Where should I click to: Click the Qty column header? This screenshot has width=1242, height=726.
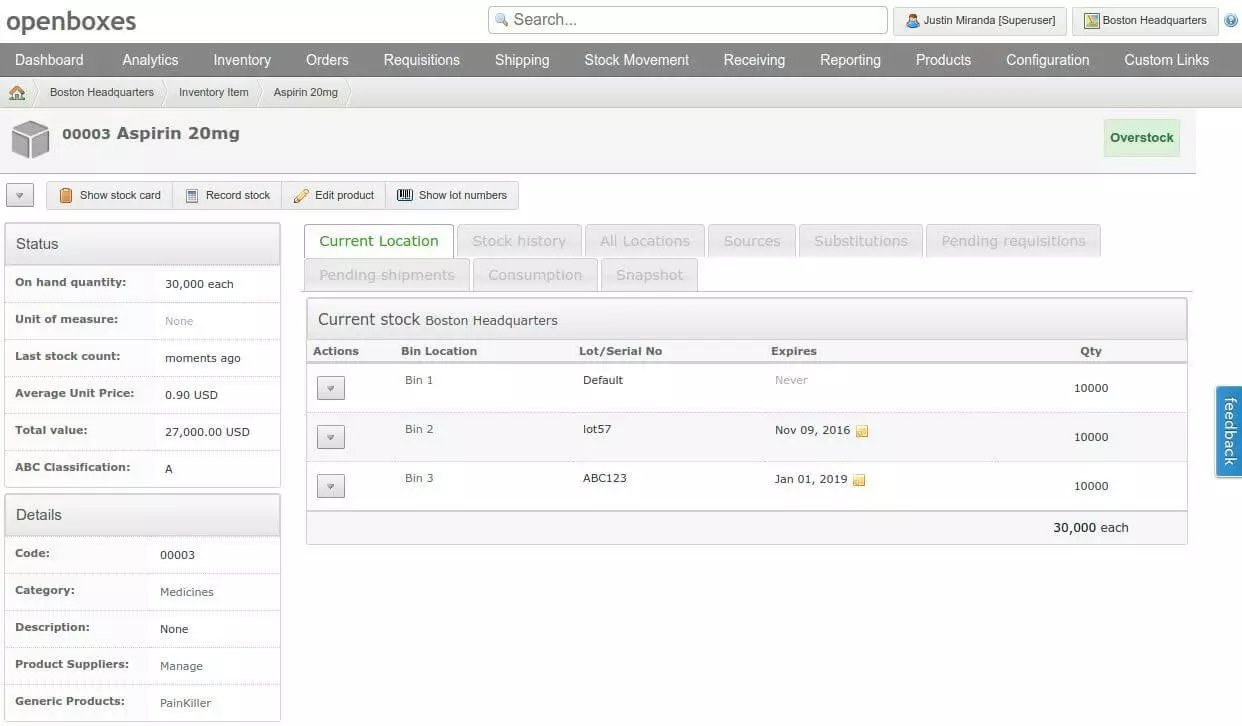1091,351
